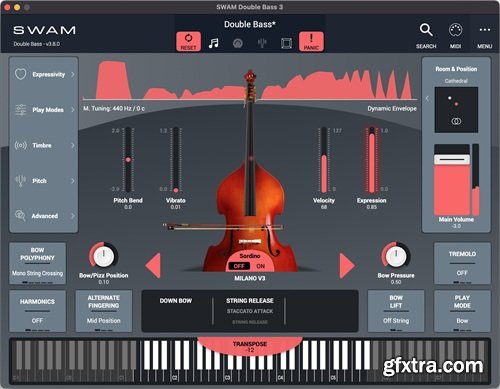Screen dimensions: 500x389
Task: Click the SWAM logo
Action: point(44,30)
